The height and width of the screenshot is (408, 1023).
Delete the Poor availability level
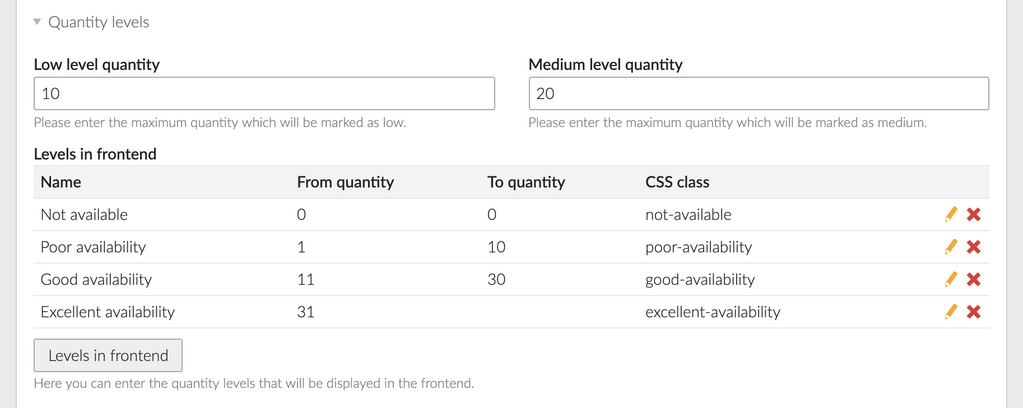point(973,247)
